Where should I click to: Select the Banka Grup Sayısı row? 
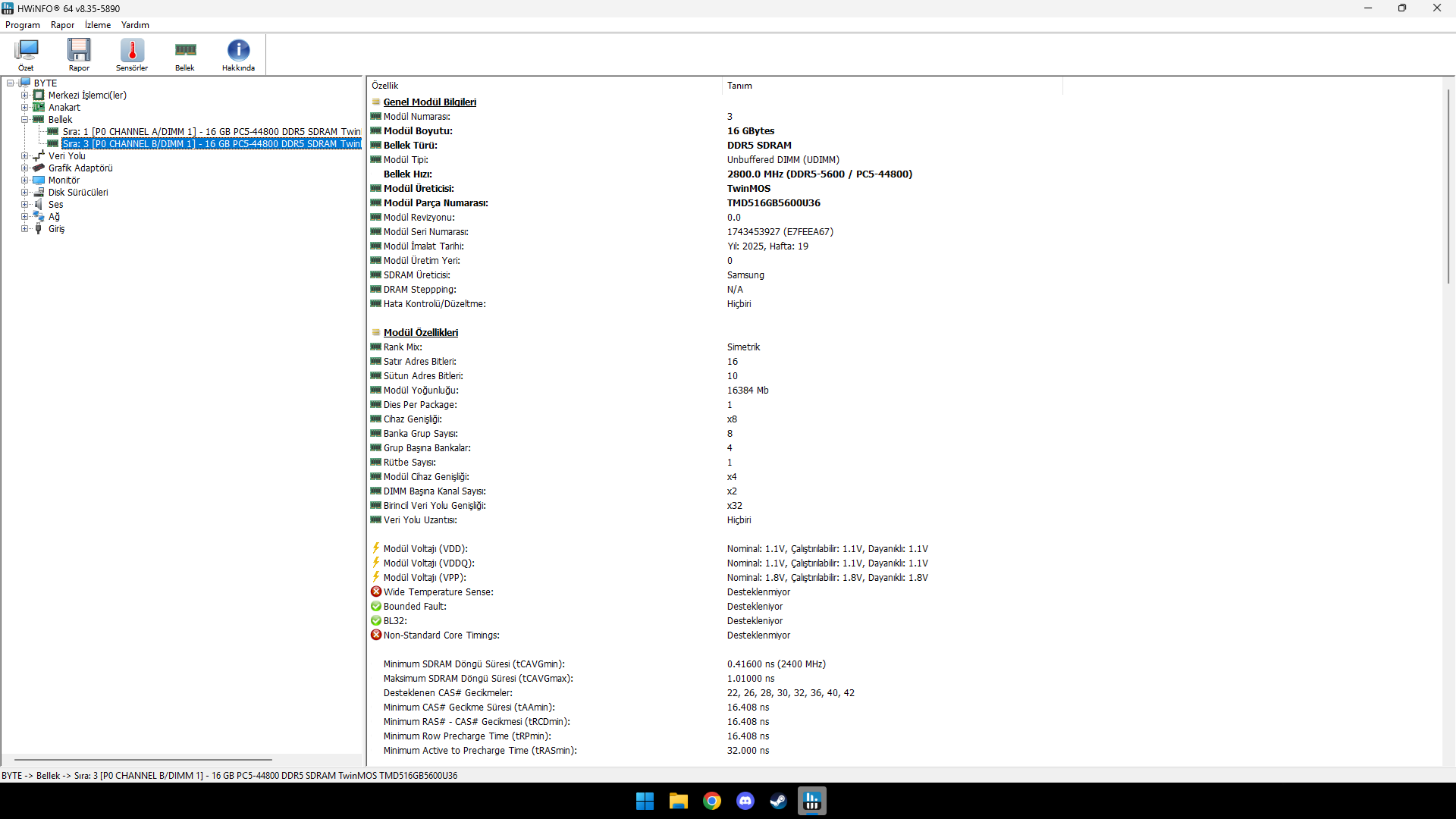[716, 434]
